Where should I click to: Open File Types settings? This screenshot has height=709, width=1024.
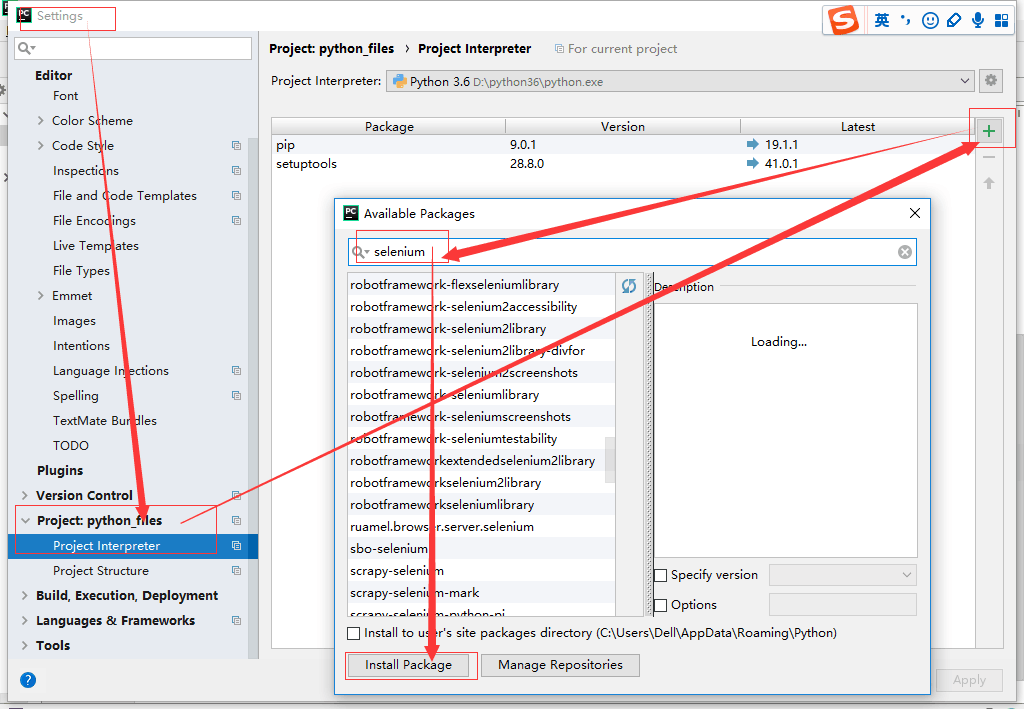click(81, 271)
